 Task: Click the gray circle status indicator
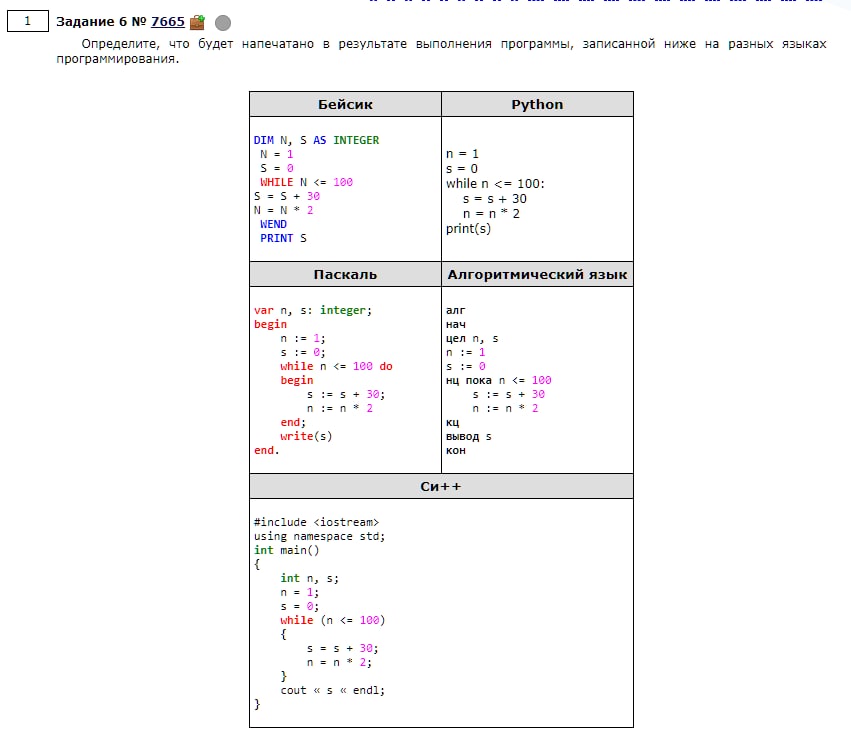pos(223,21)
